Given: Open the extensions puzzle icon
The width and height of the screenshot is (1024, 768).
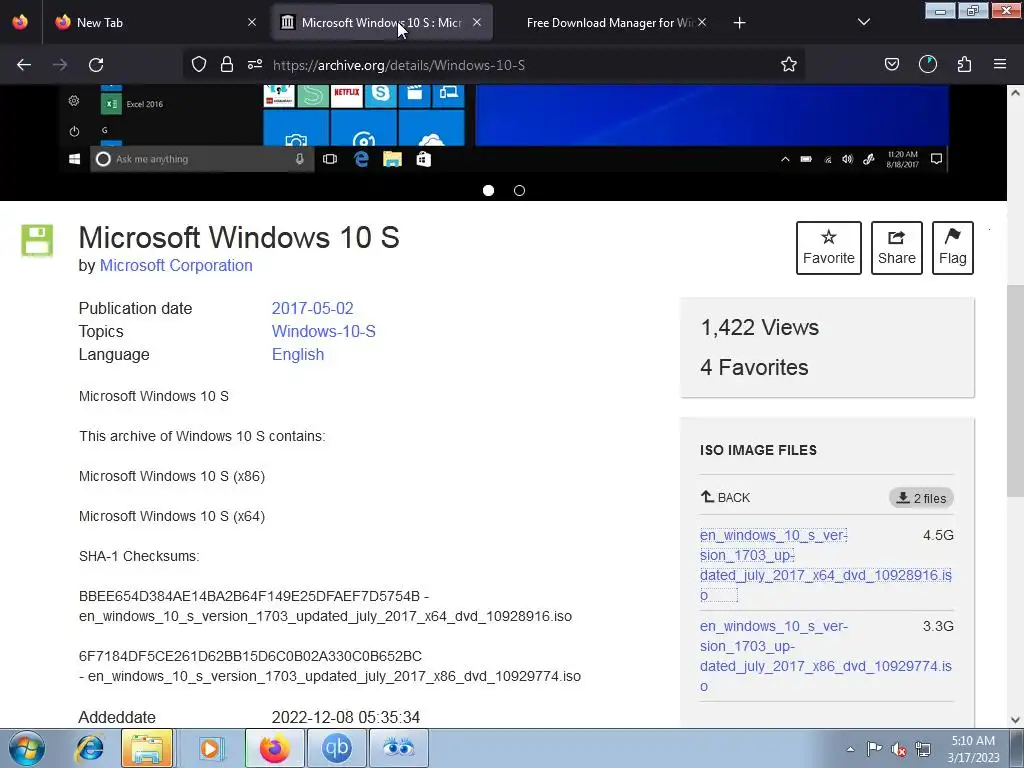Looking at the screenshot, I should click(x=964, y=64).
